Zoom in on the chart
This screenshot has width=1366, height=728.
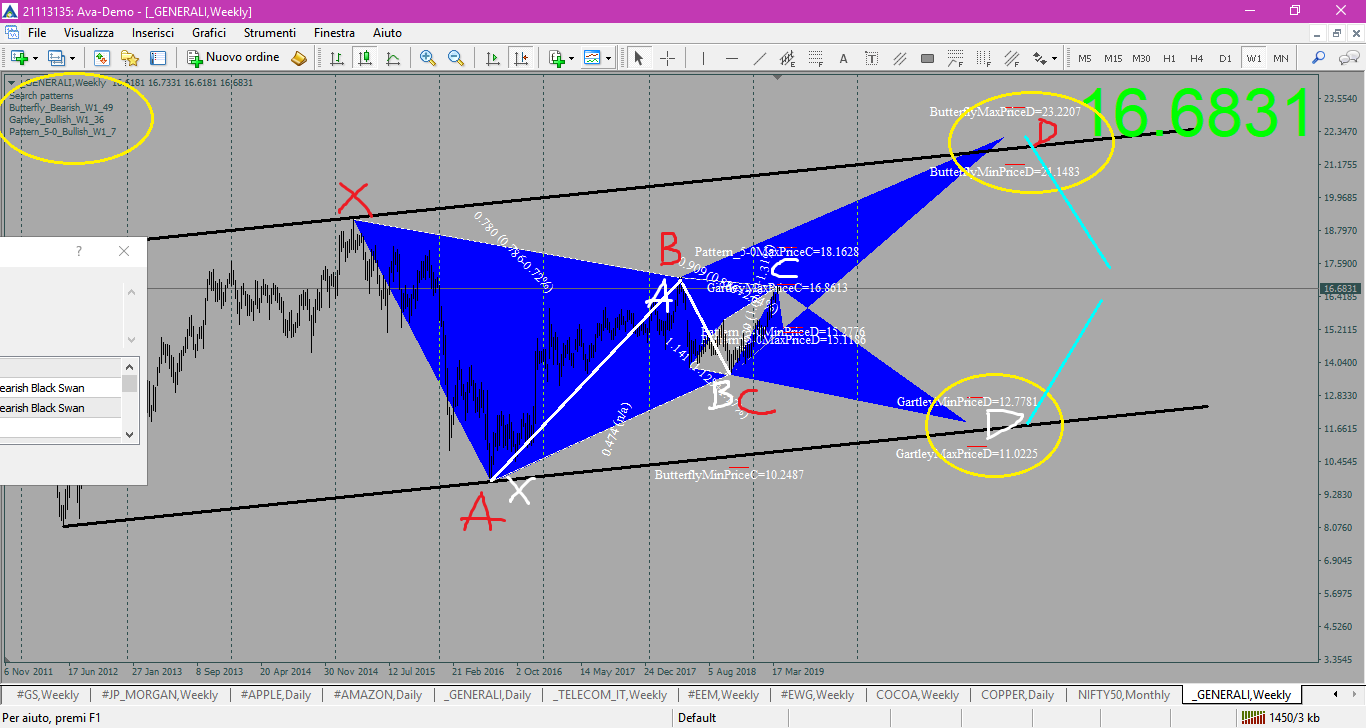pos(428,58)
